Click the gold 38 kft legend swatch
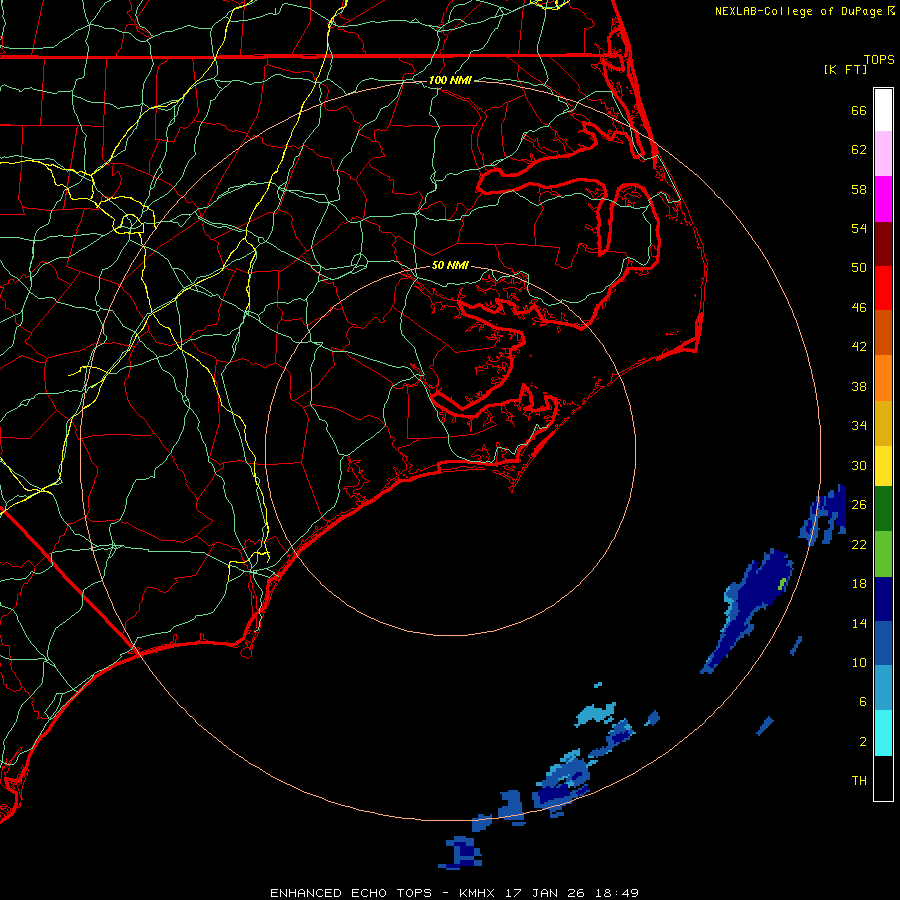This screenshot has height=900, width=900. pos(883,422)
